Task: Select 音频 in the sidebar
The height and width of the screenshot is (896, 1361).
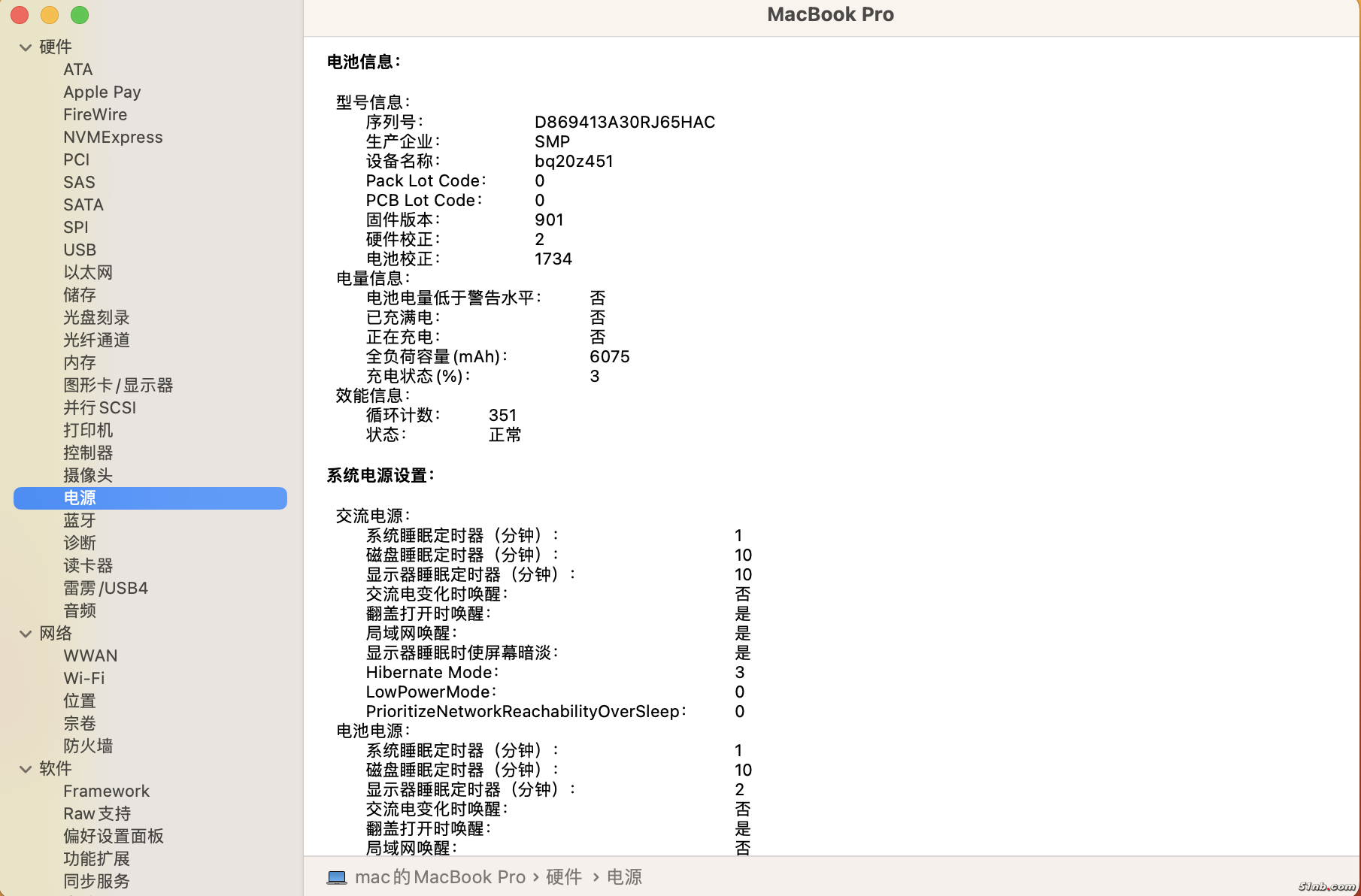Action: 80,611
